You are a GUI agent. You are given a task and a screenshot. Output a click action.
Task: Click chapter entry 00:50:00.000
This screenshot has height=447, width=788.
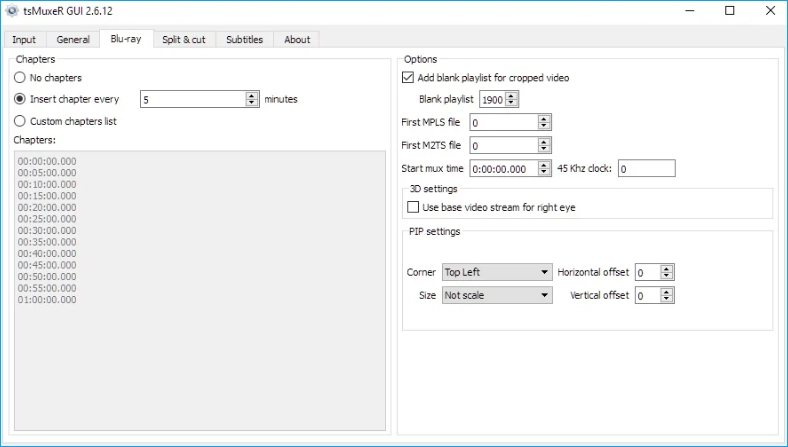[47, 277]
